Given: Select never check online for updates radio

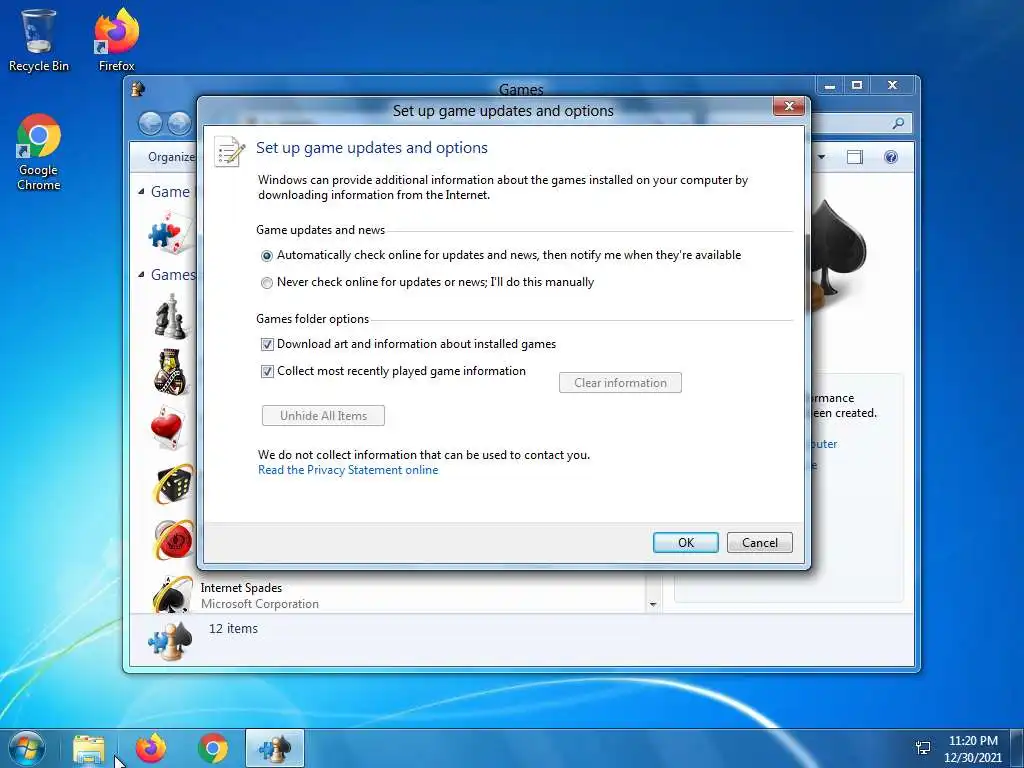Looking at the screenshot, I should [266, 283].
